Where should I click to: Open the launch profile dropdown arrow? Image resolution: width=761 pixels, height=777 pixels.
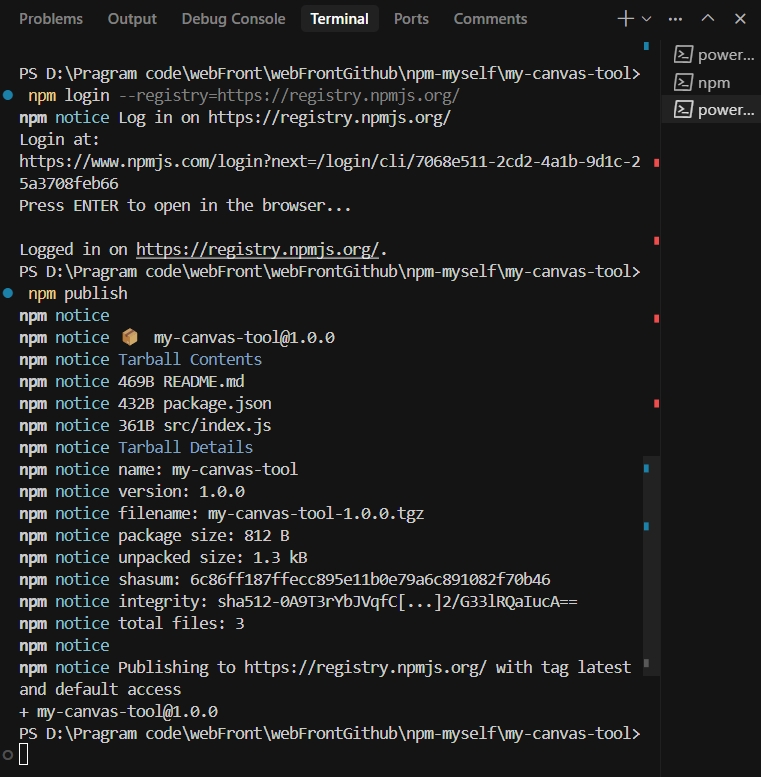coord(647,19)
